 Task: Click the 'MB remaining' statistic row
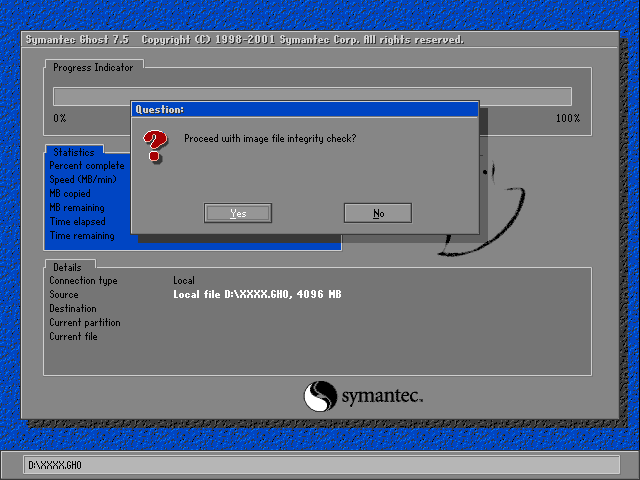(77, 207)
